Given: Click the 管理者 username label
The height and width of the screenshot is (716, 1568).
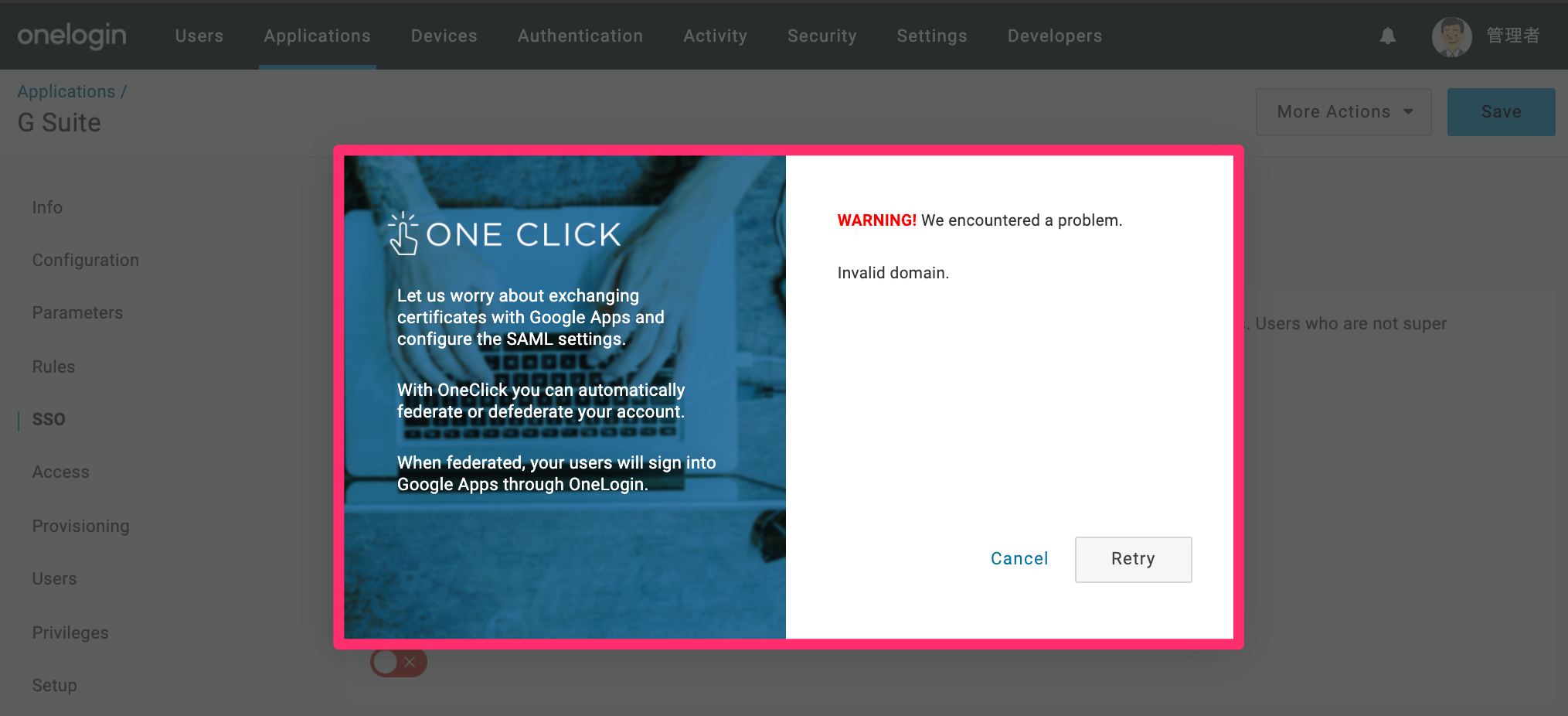Looking at the screenshot, I should coord(1513,36).
